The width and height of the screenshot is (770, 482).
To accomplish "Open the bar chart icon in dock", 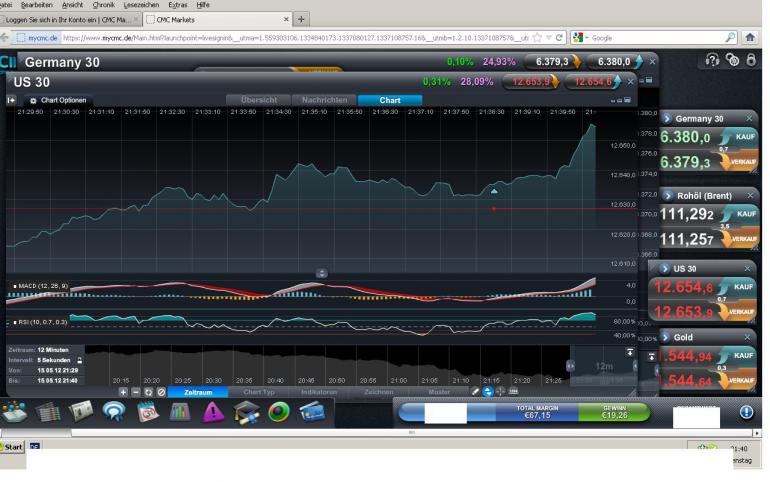I will (x=180, y=411).
